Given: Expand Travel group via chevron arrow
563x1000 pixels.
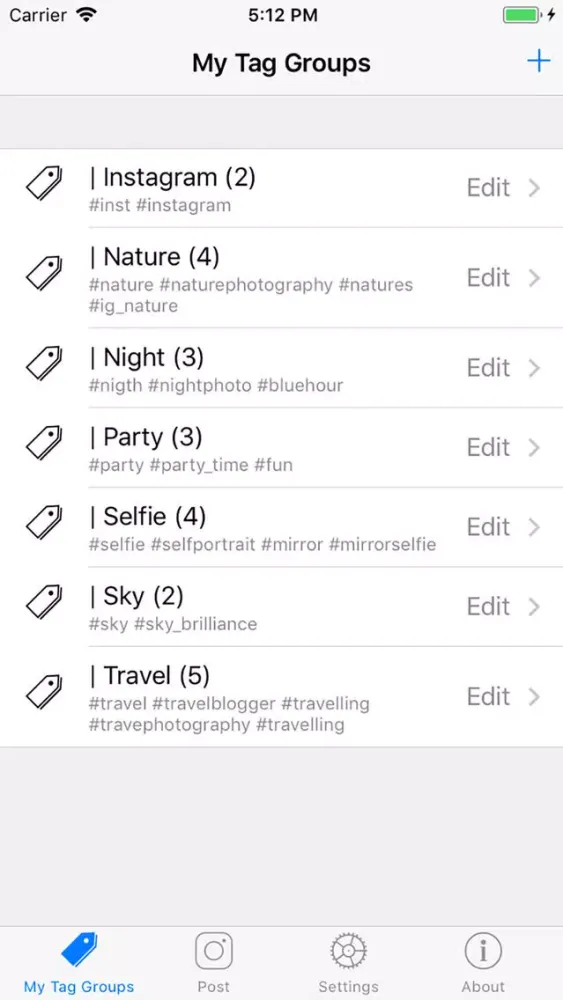Looking at the screenshot, I should (x=534, y=696).
